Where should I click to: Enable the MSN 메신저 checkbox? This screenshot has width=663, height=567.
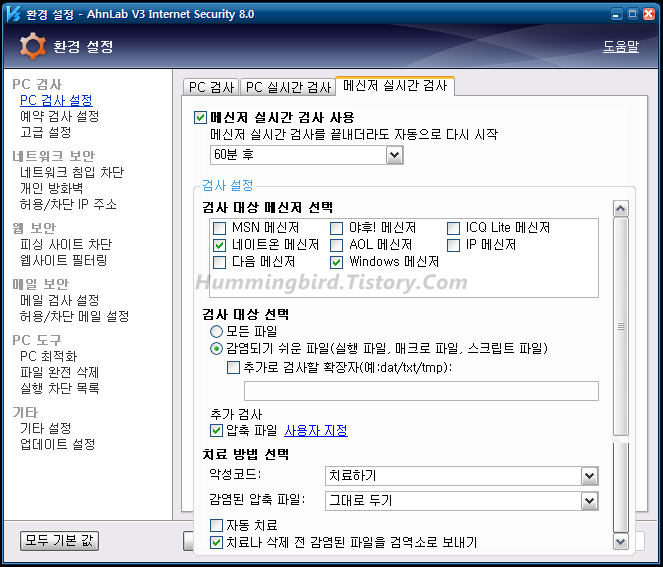[220, 228]
